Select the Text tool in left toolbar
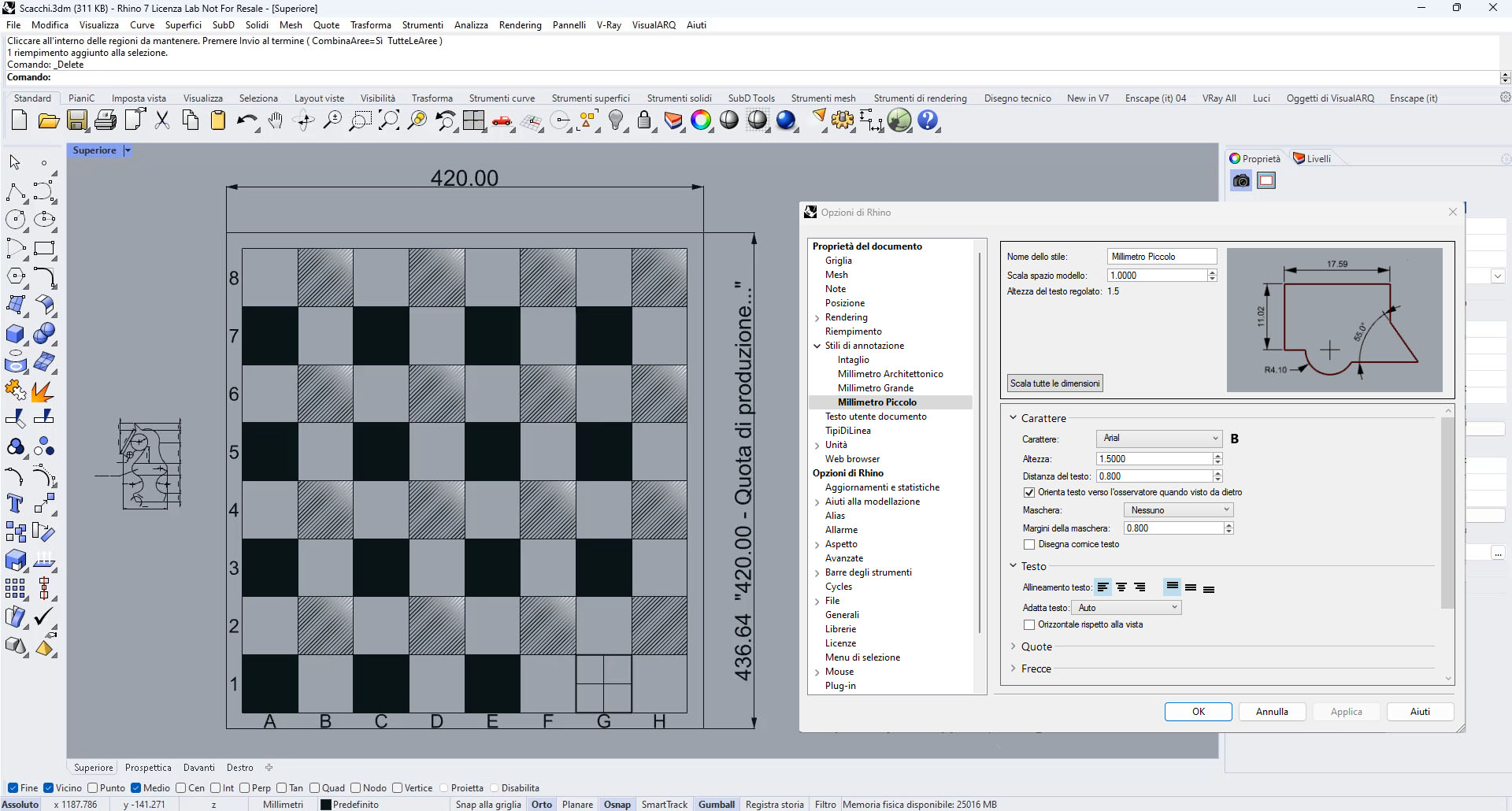The width and height of the screenshot is (1512, 811). click(15, 503)
